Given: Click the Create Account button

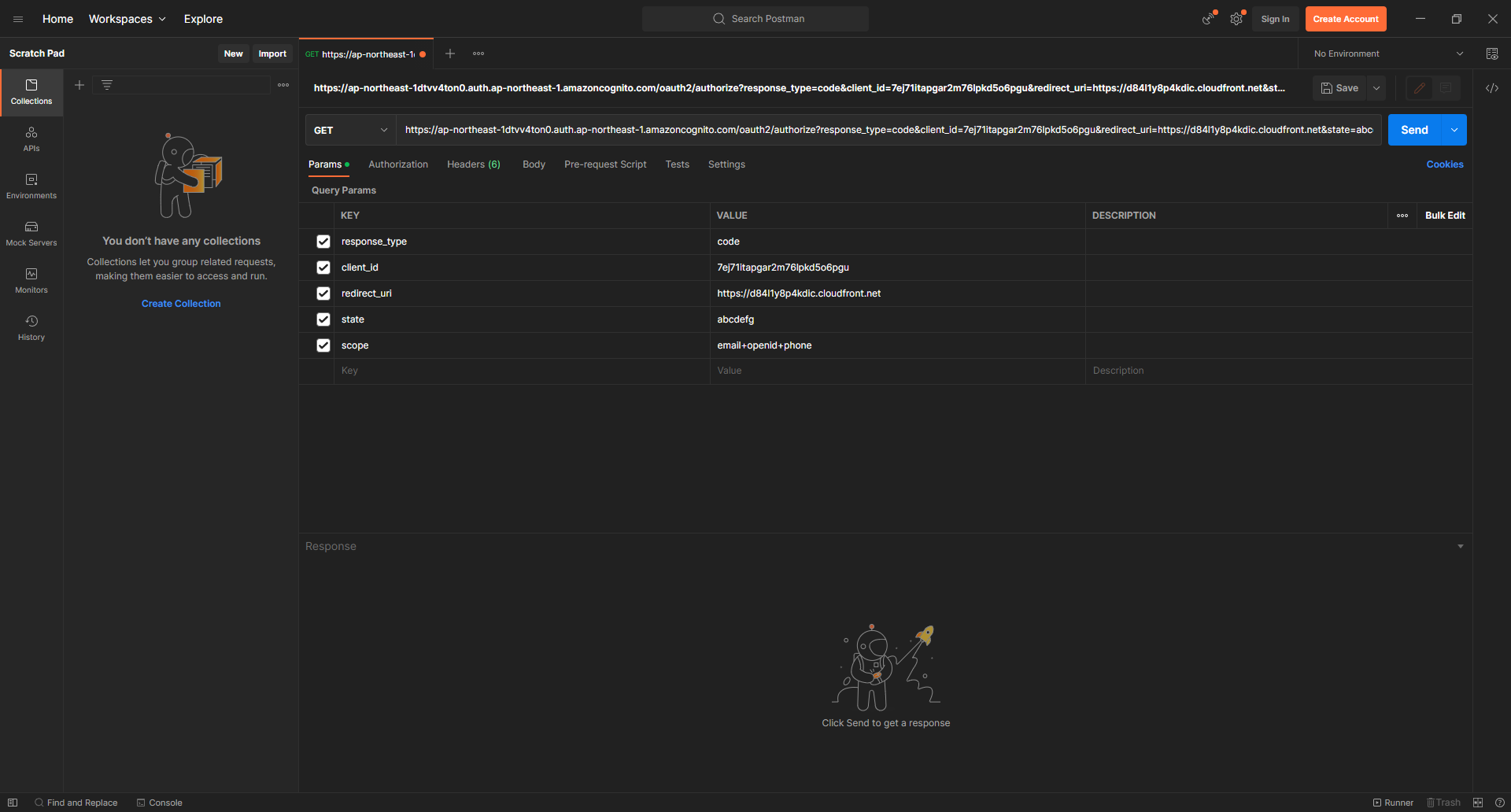Looking at the screenshot, I should [x=1346, y=19].
